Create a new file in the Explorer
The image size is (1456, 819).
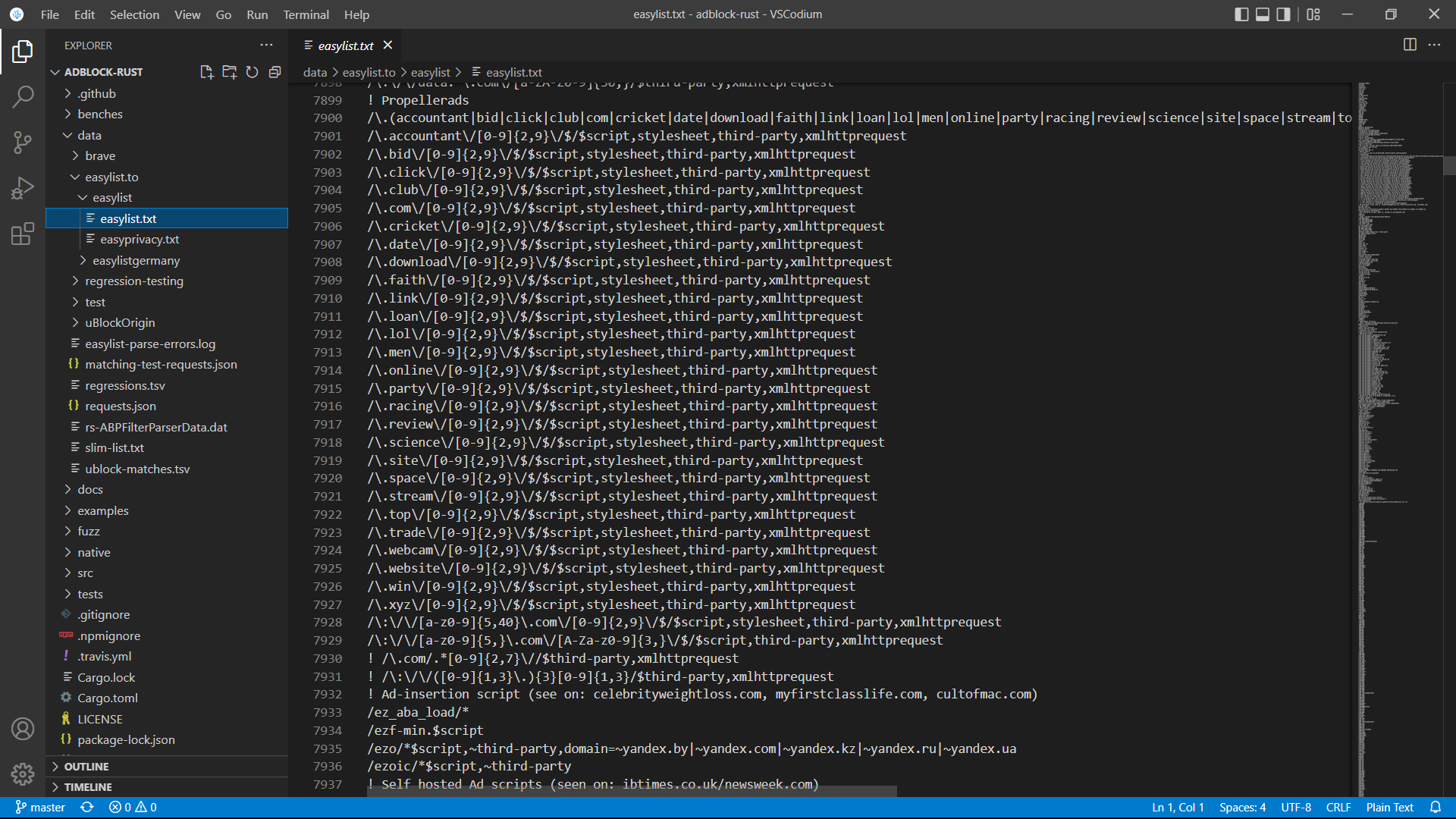click(206, 72)
